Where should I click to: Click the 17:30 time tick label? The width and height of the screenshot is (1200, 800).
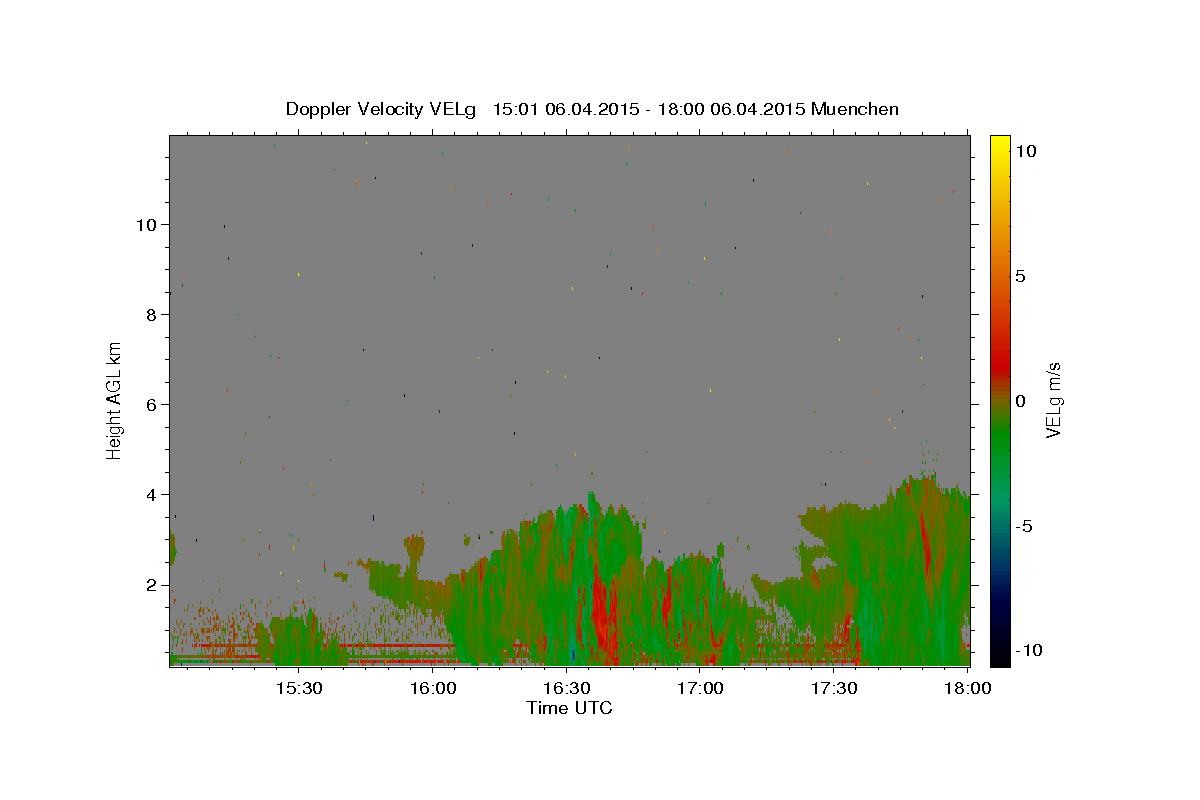[x=835, y=689]
